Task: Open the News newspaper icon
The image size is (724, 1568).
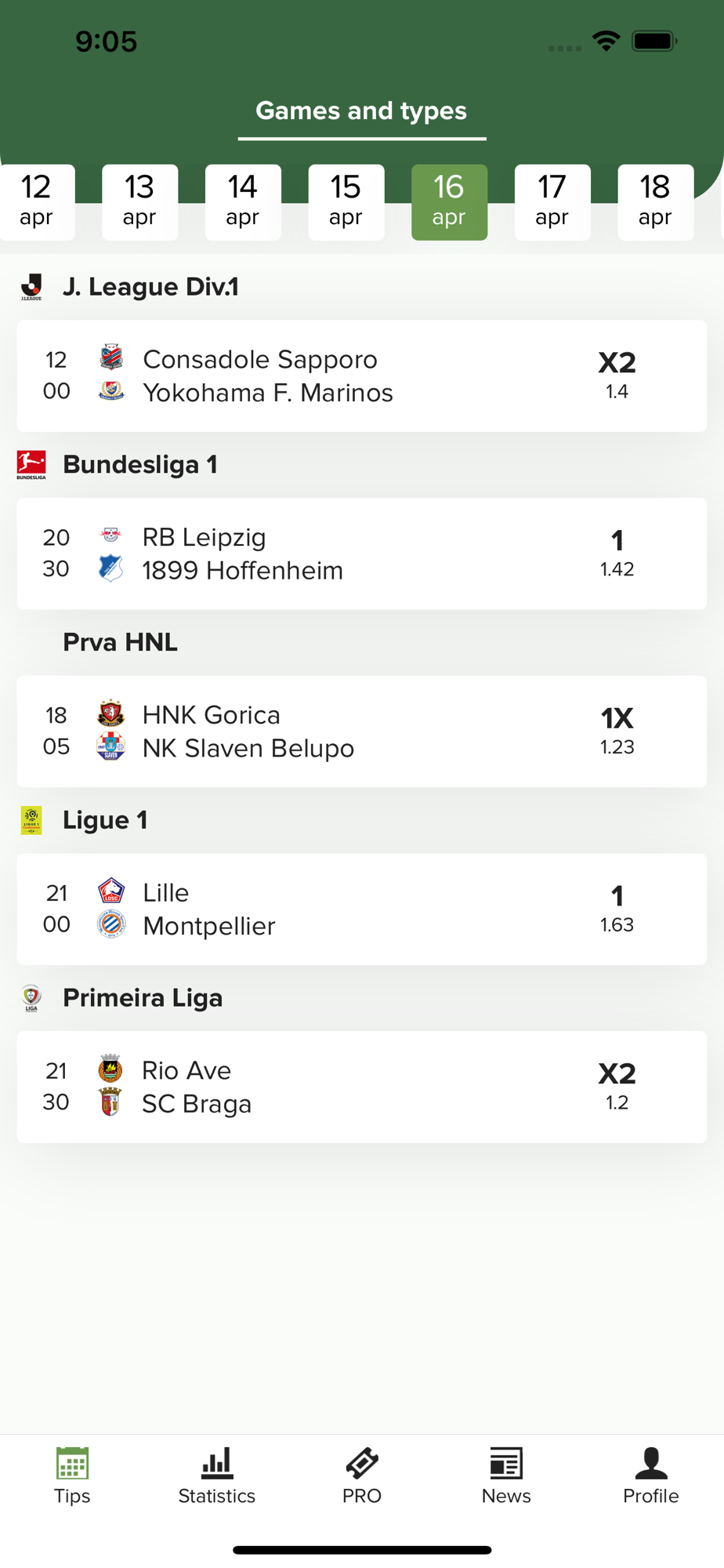Action: pos(506,1463)
